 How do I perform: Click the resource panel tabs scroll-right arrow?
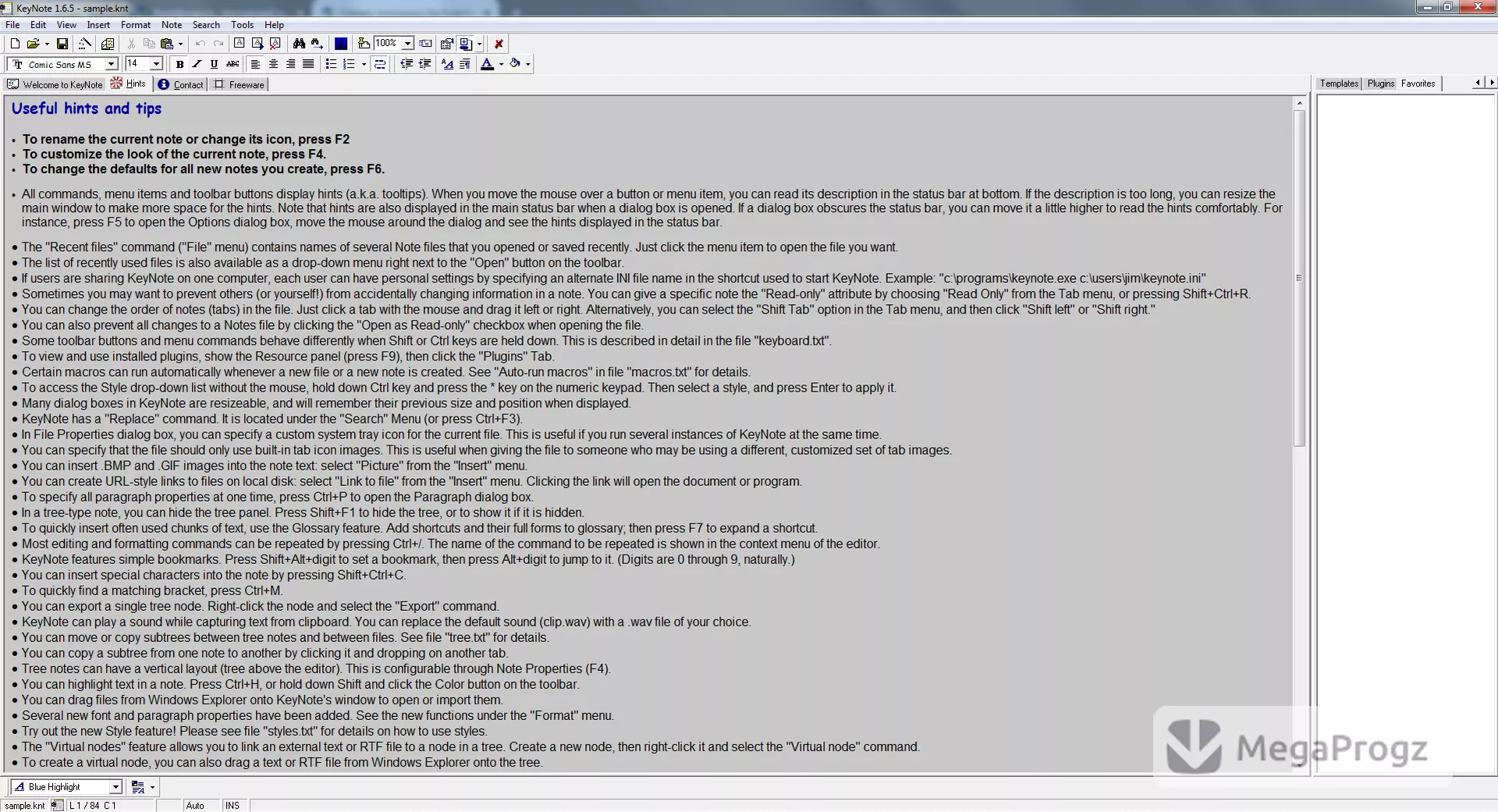click(1492, 83)
